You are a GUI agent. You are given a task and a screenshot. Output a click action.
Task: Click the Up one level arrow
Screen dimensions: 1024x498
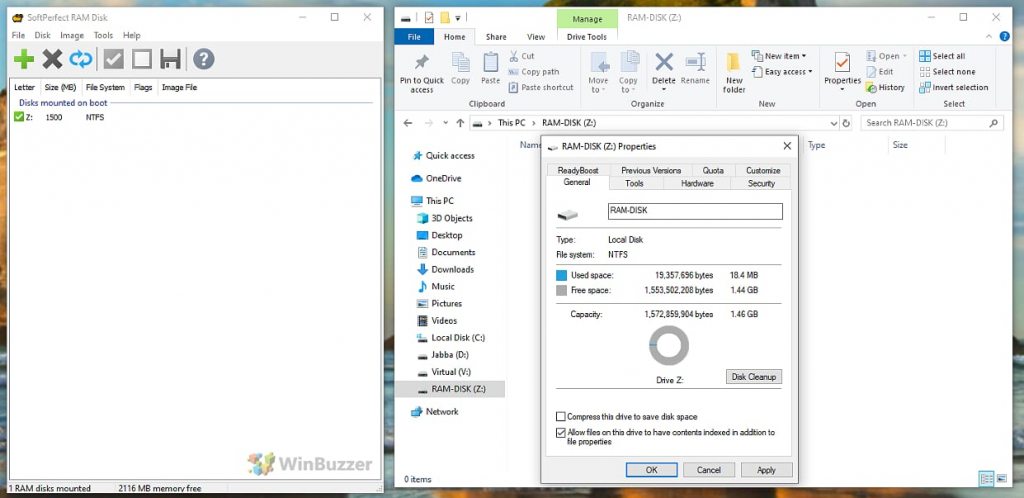tap(460, 123)
